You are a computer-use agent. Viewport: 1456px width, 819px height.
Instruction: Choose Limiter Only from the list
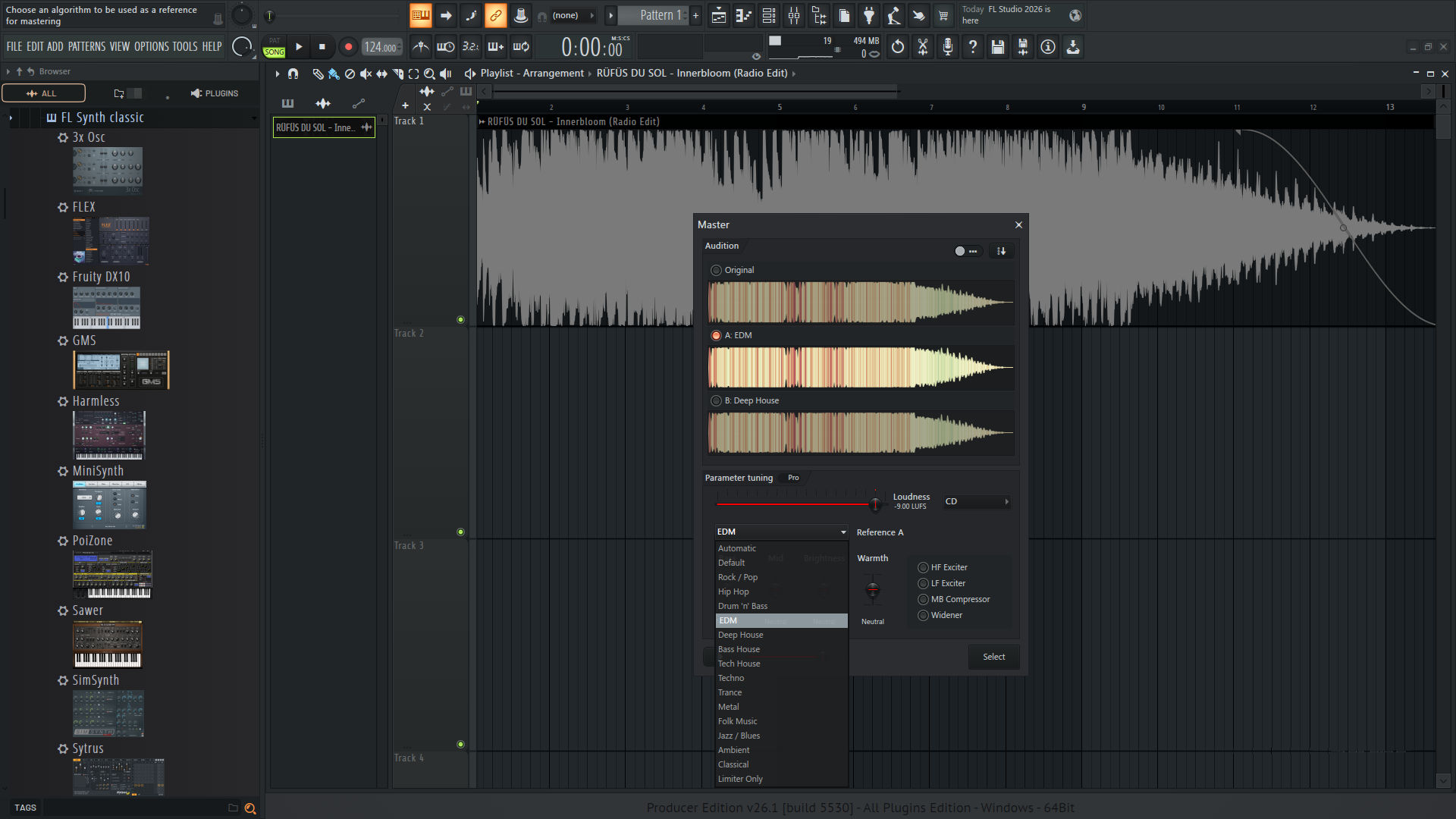(781, 779)
